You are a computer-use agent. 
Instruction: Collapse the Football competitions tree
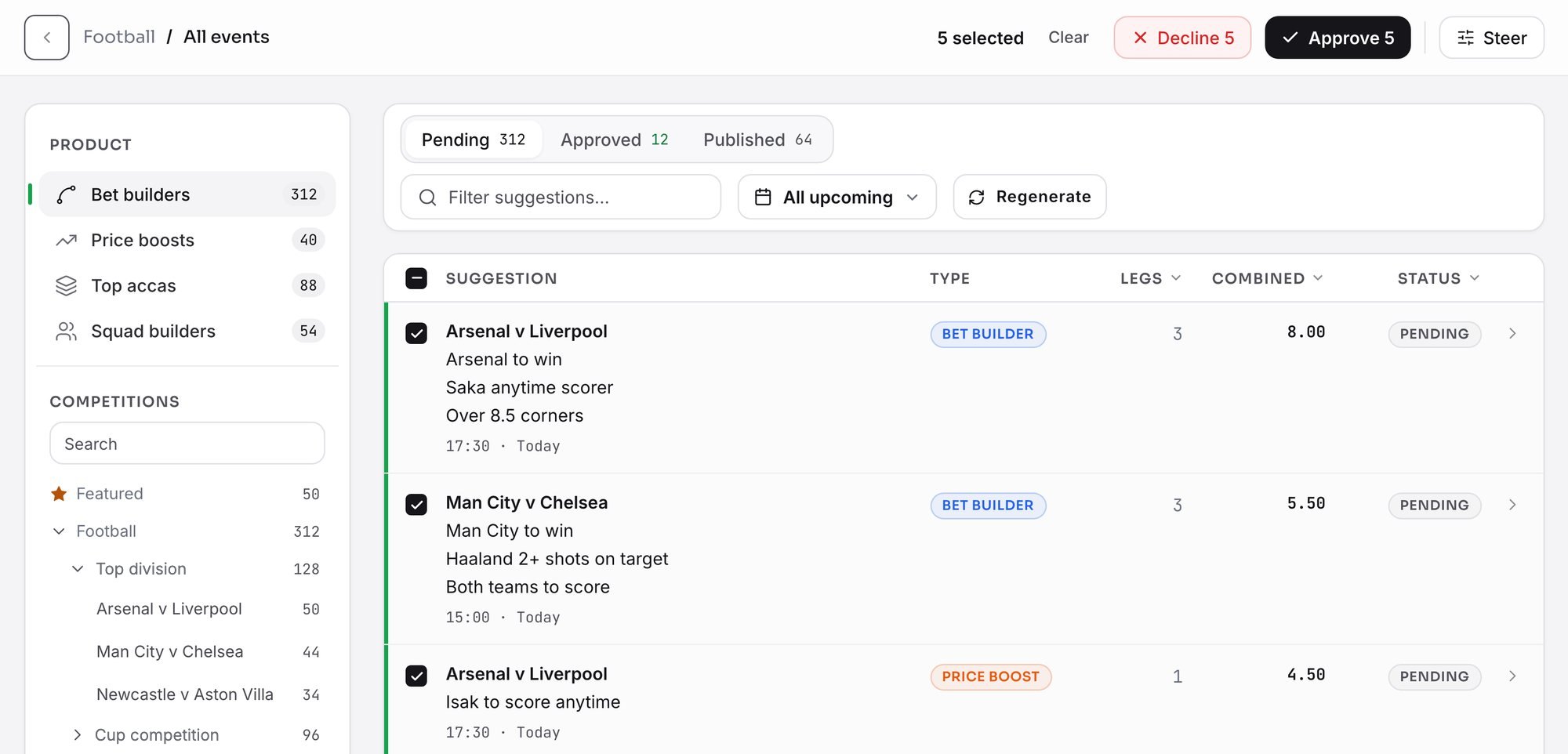pyautogui.click(x=59, y=531)
